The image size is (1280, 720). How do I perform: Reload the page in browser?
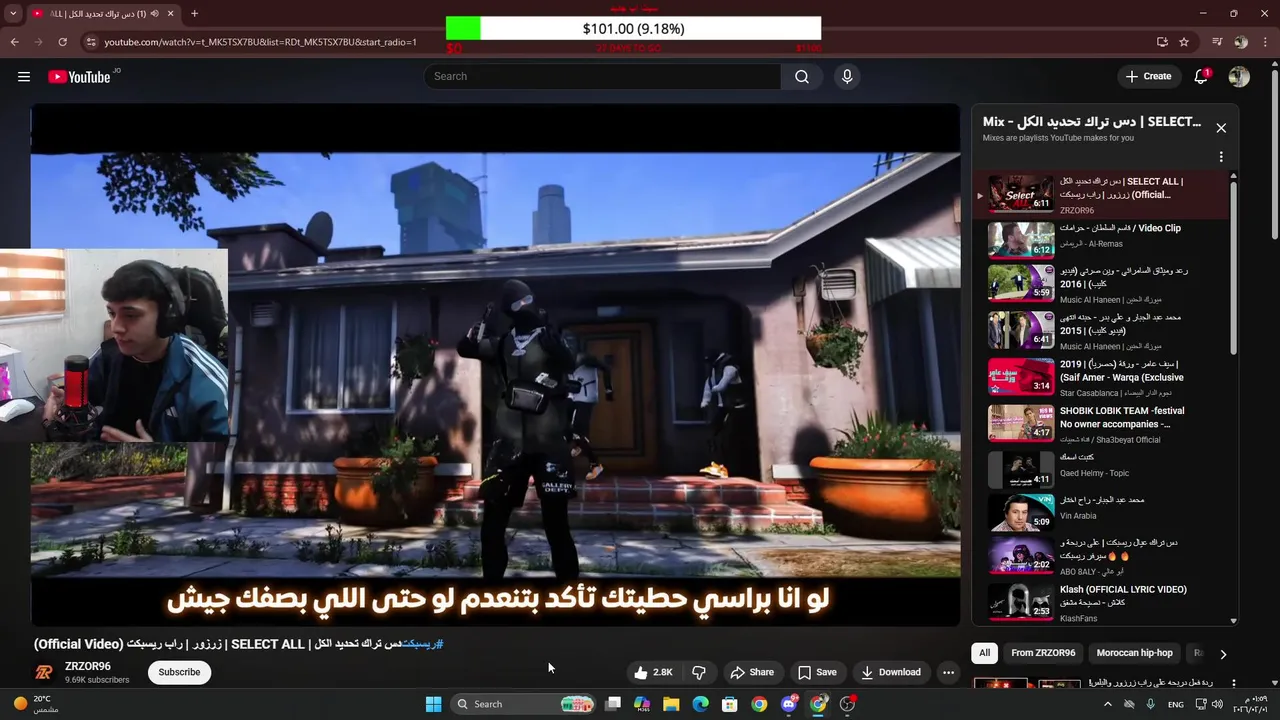pos(62,42)
